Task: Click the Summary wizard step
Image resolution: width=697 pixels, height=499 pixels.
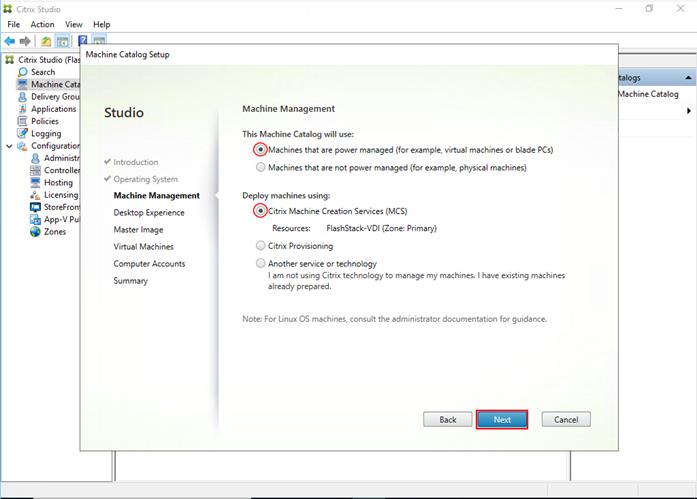Action: [x=130, y=281]
